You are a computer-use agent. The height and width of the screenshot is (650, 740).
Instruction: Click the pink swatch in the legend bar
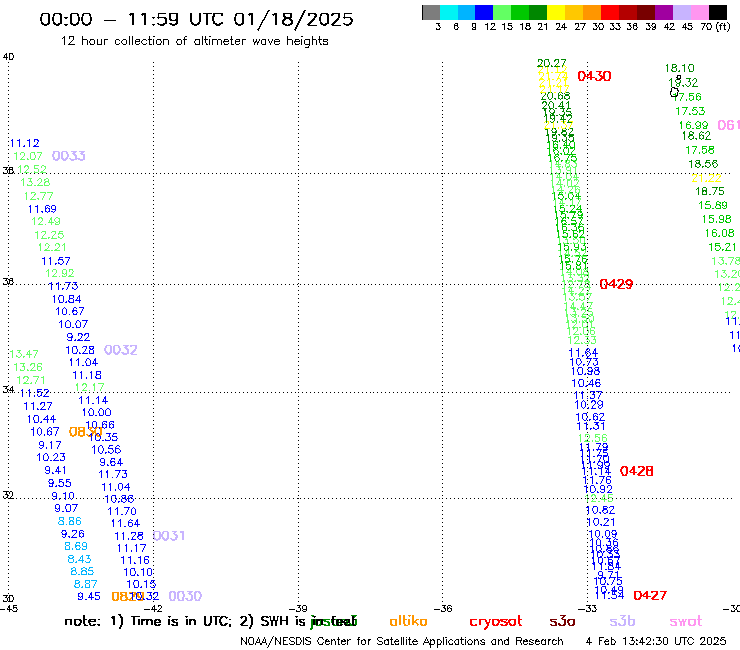[699, 12]
